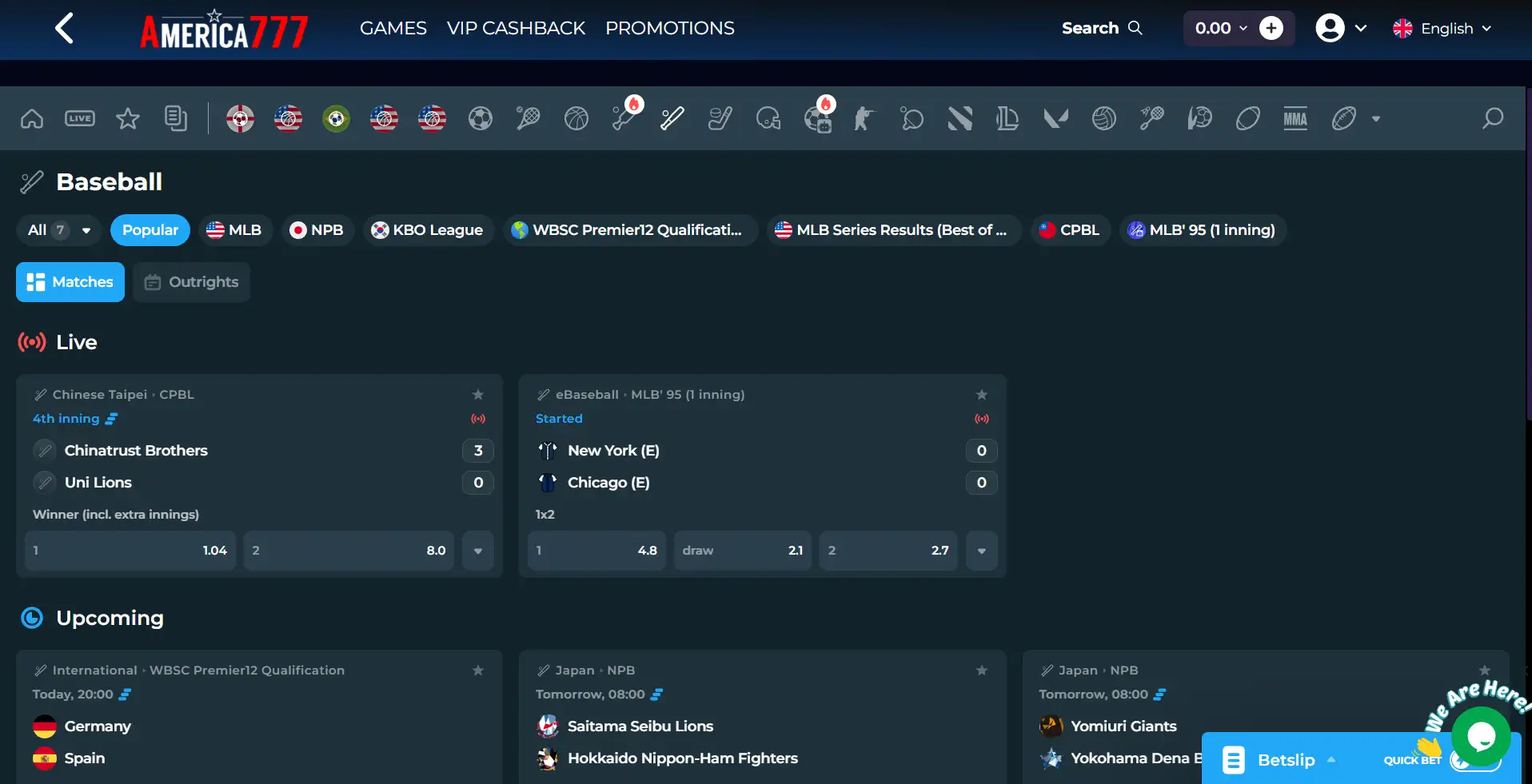Select the American football helmet icon

click(x=768, y=119)
